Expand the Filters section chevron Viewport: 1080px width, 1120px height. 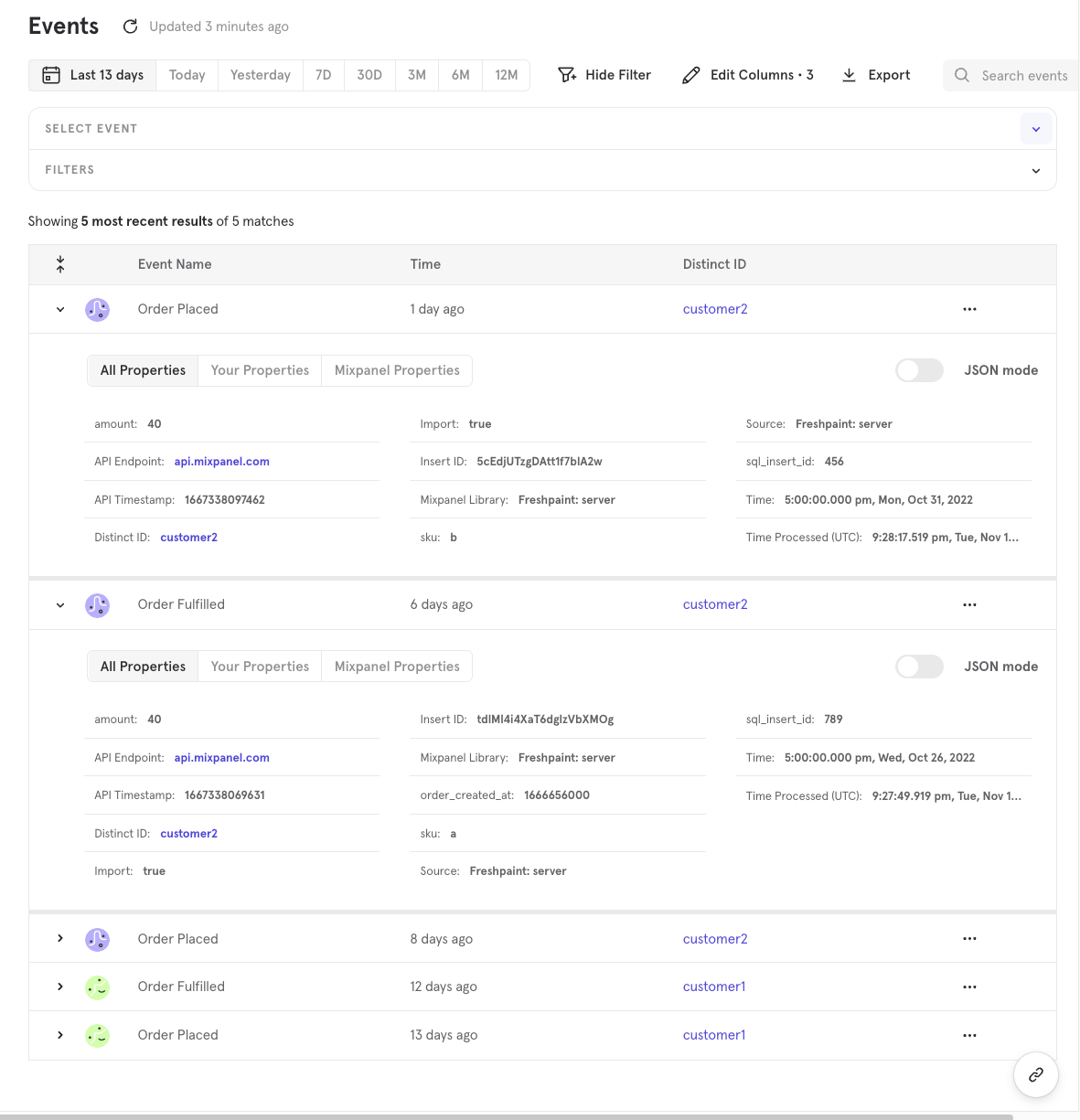(x=1036, y=170)
